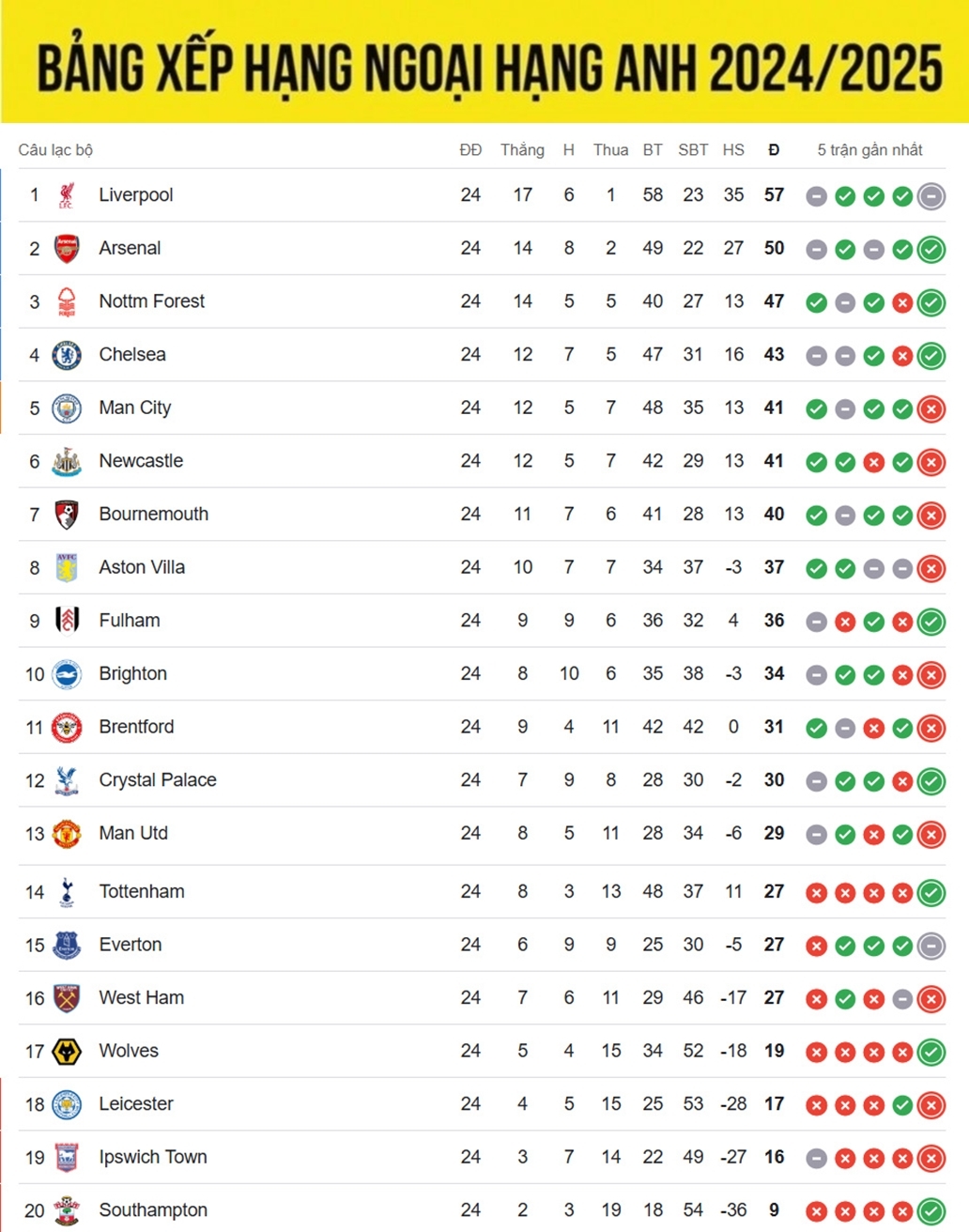969x1232 pixels.
Task: Click the Man Utd club crest
Action: [67, 834]
